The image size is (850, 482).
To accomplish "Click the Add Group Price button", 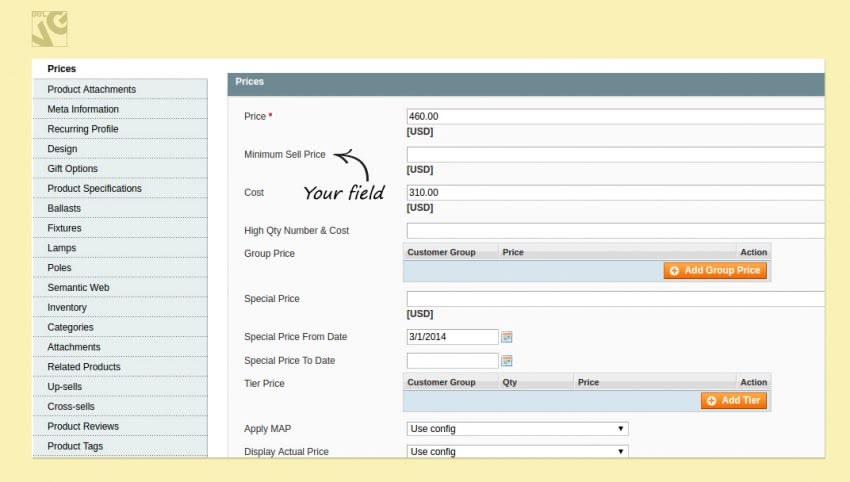I will (x=715, y=271).
